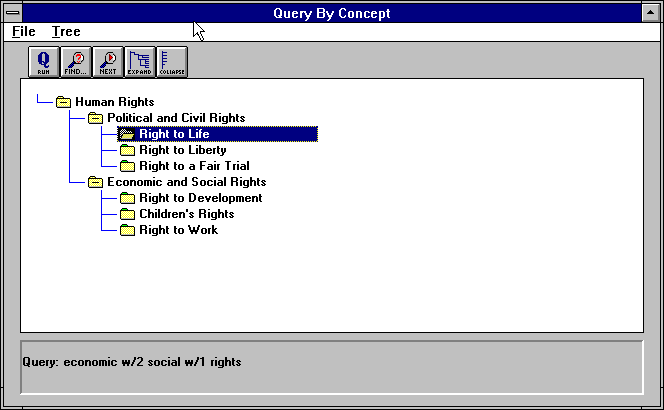
Task: Click the Run query toolbar button
Action: click(43, 61)
